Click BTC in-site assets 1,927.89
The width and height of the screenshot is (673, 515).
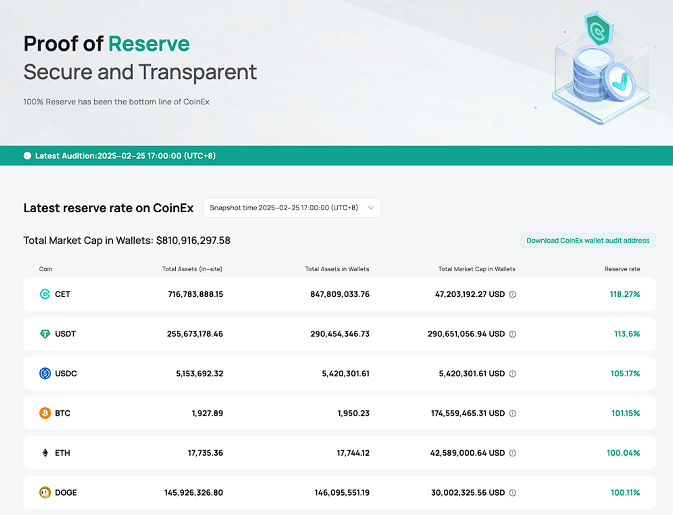click(x=207, y=413)
